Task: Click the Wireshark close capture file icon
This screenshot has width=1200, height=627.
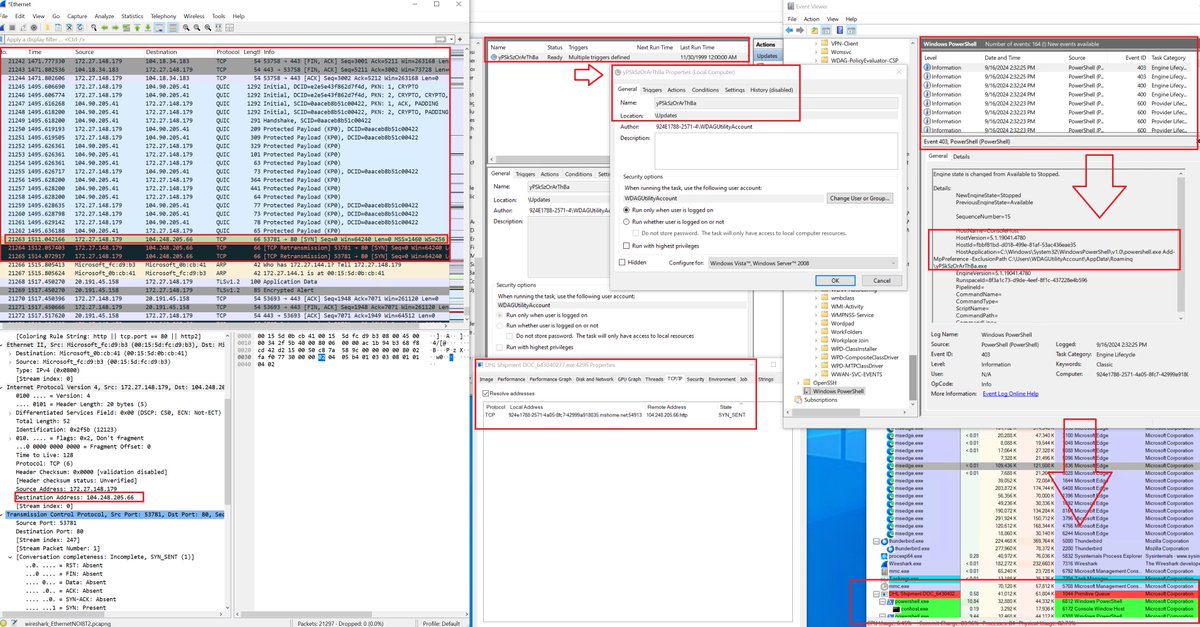Action: (x=69, y=28)
